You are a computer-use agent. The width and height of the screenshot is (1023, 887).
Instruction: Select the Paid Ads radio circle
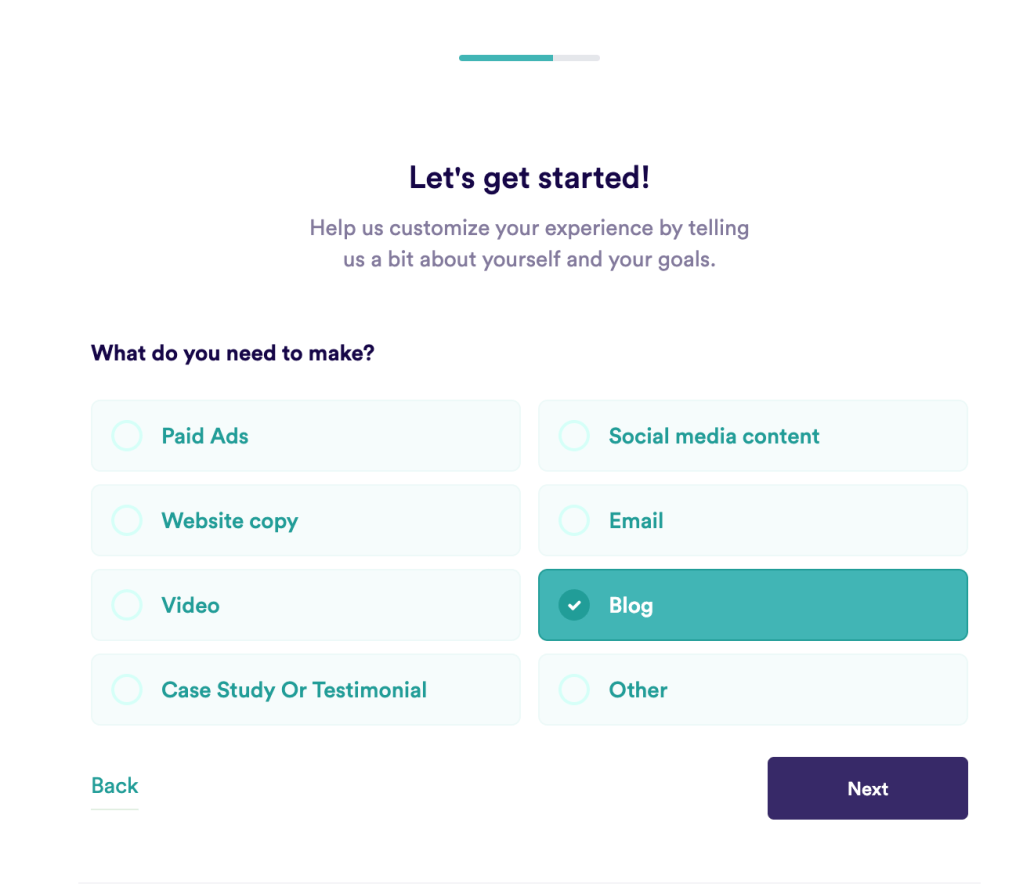point(127,436)
